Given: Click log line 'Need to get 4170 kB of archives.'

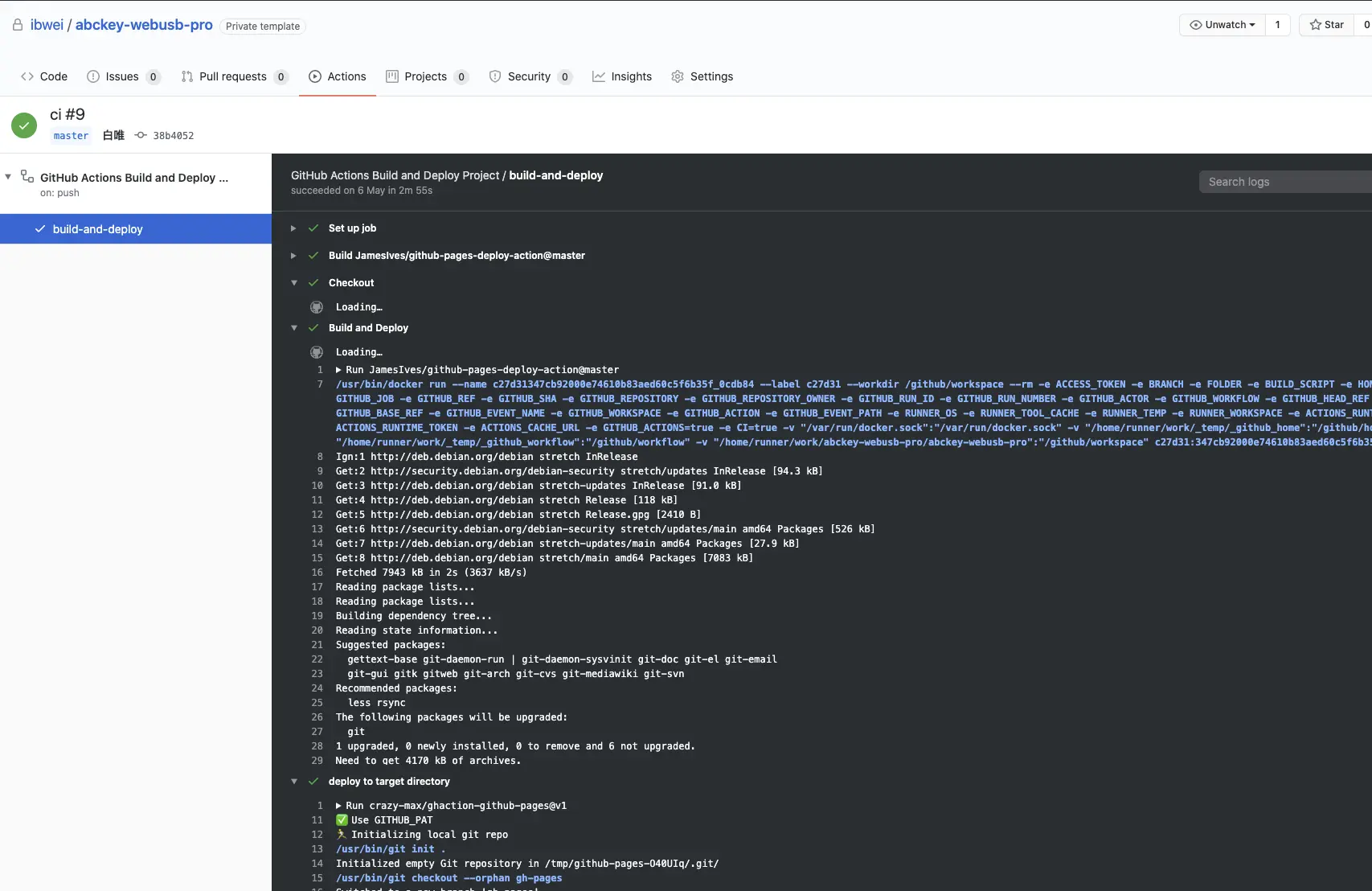Looking at the screenshot, I should (428, 761).
